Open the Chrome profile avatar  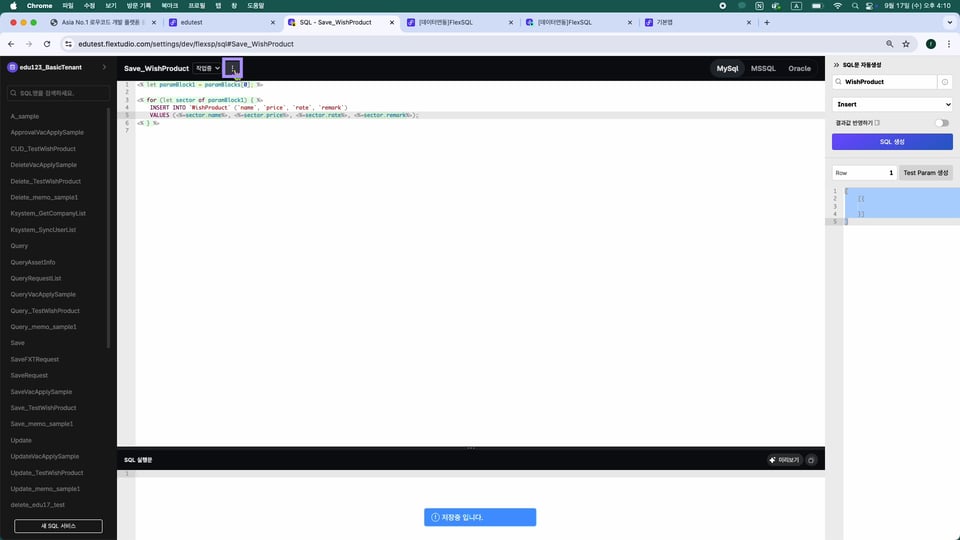click(x=931, y=44)
